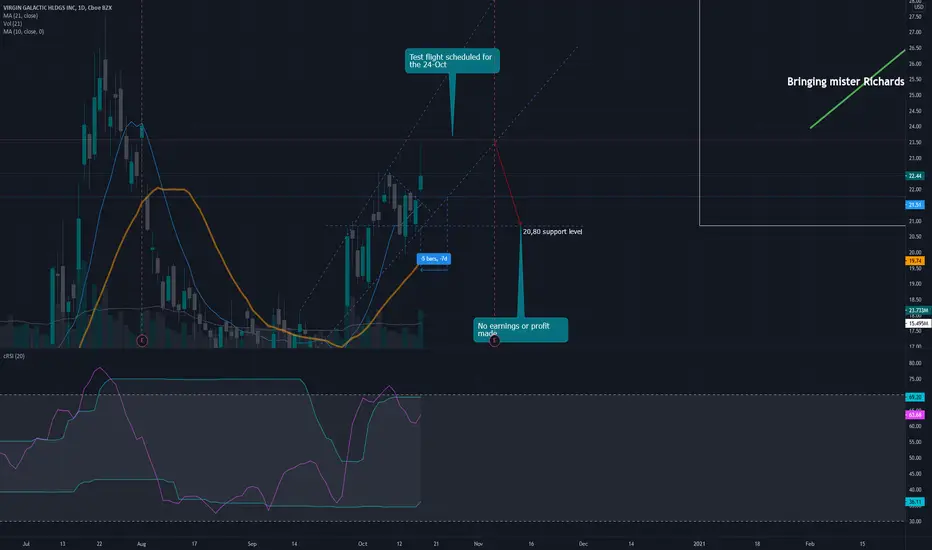
Task: Open the MA (10, close, 0) indicator legend
Action: tap(24, 32)
